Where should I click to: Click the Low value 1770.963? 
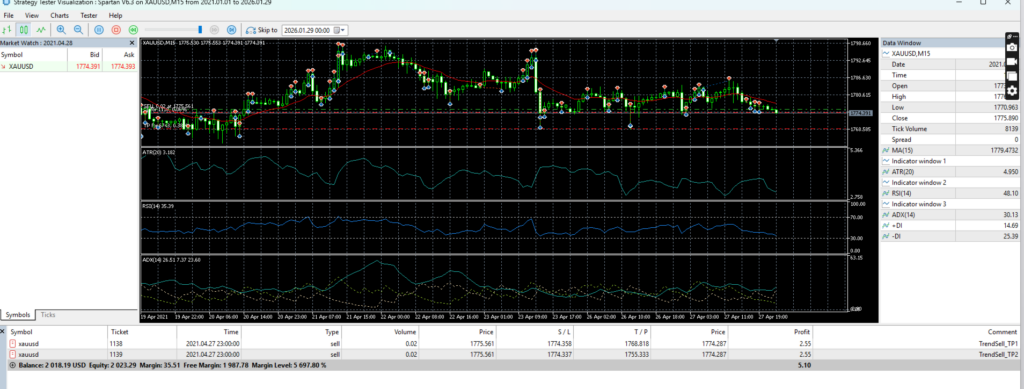pos(1006,107)
